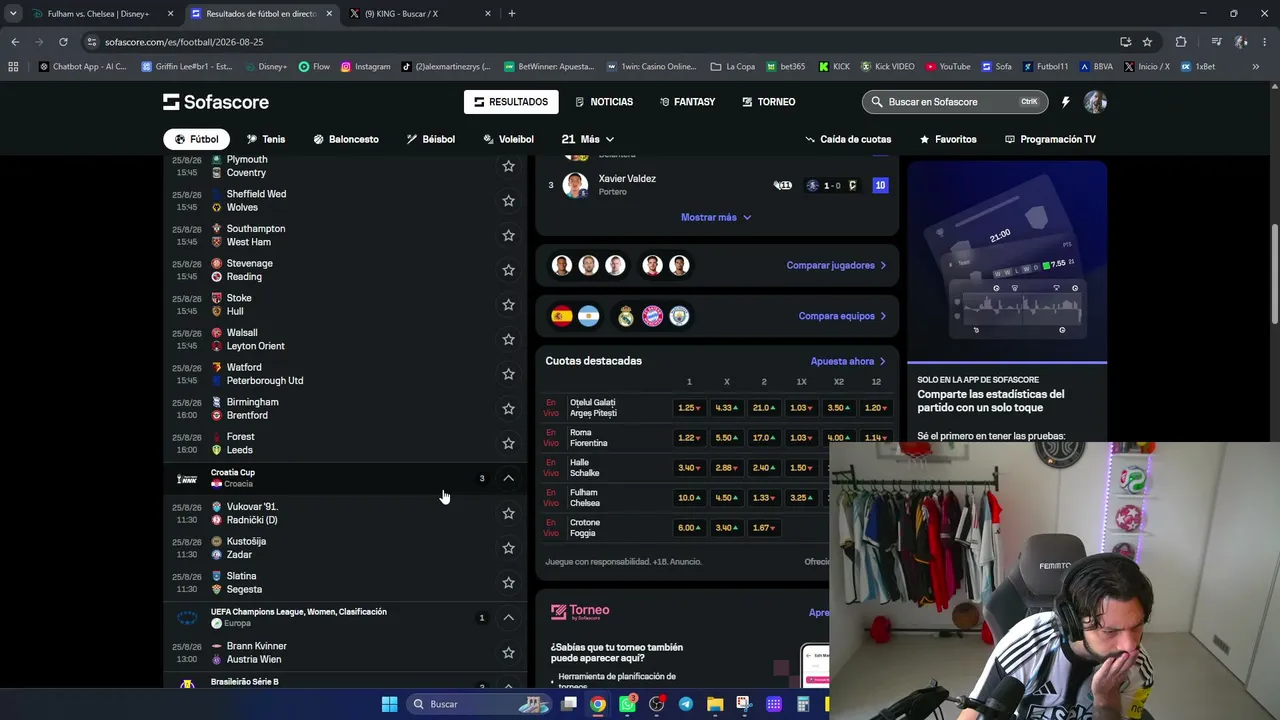This screenshot has height=720, width=1280.
Task: Switch to the FANTASY tab
Action: 687,102
